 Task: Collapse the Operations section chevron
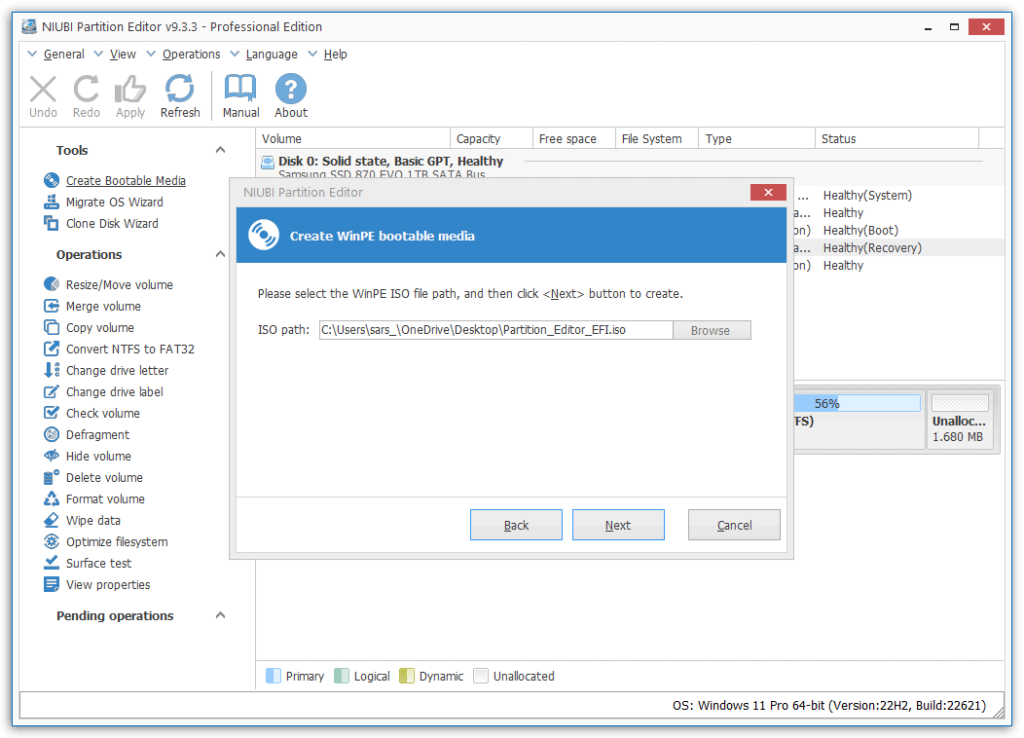(x=221, y=254)
